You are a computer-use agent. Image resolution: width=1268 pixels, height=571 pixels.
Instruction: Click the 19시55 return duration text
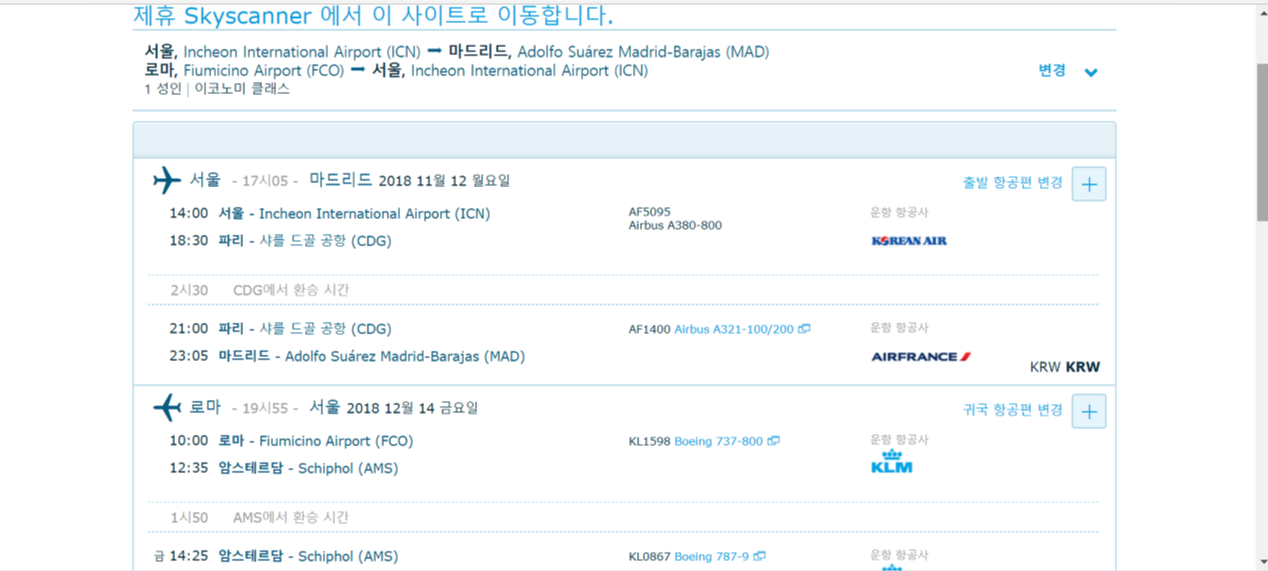pos(265,409)
